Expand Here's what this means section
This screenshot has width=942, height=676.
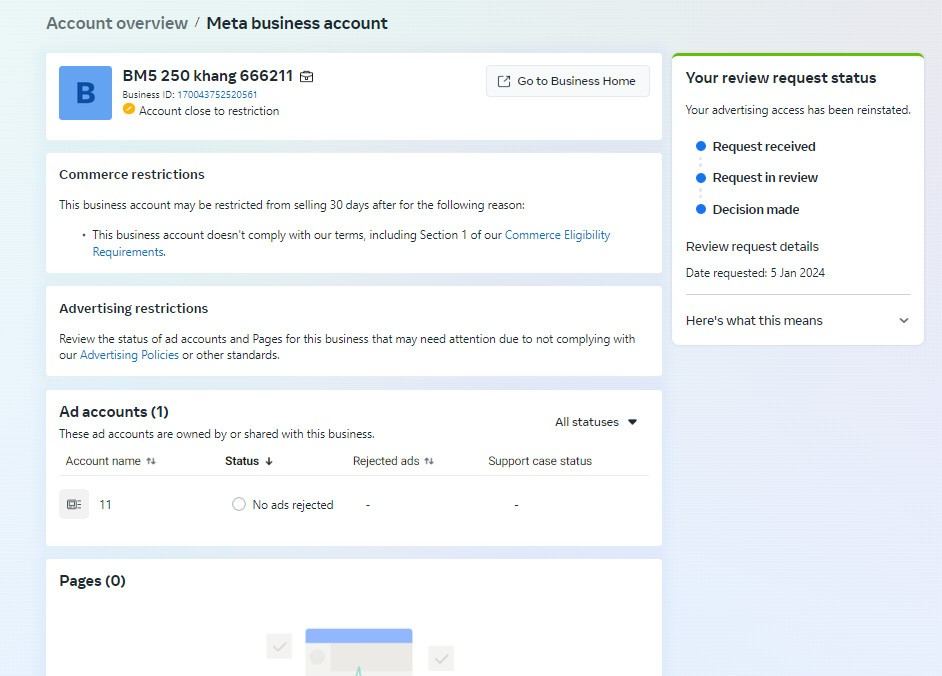point(798,320)
